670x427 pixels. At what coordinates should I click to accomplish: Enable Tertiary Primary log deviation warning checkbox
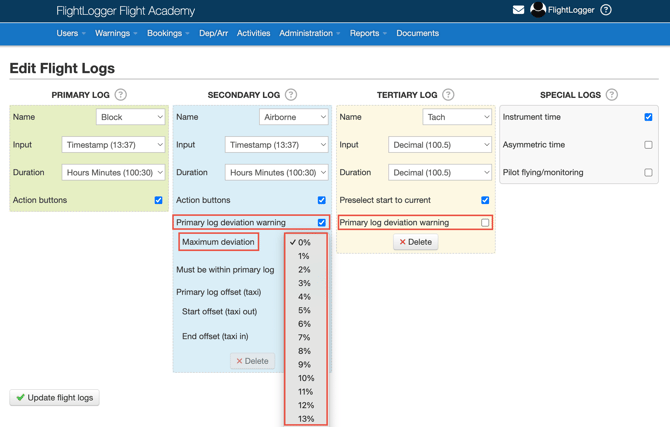point(485,223)
